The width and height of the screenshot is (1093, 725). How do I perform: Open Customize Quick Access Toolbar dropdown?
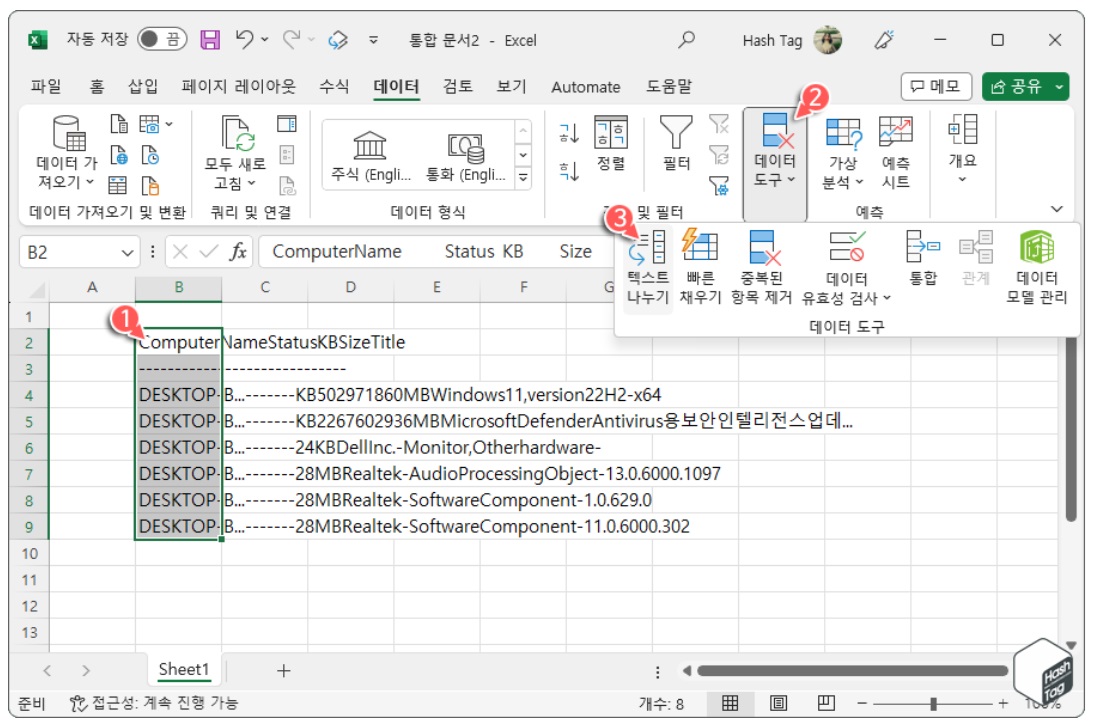[374, 40]
